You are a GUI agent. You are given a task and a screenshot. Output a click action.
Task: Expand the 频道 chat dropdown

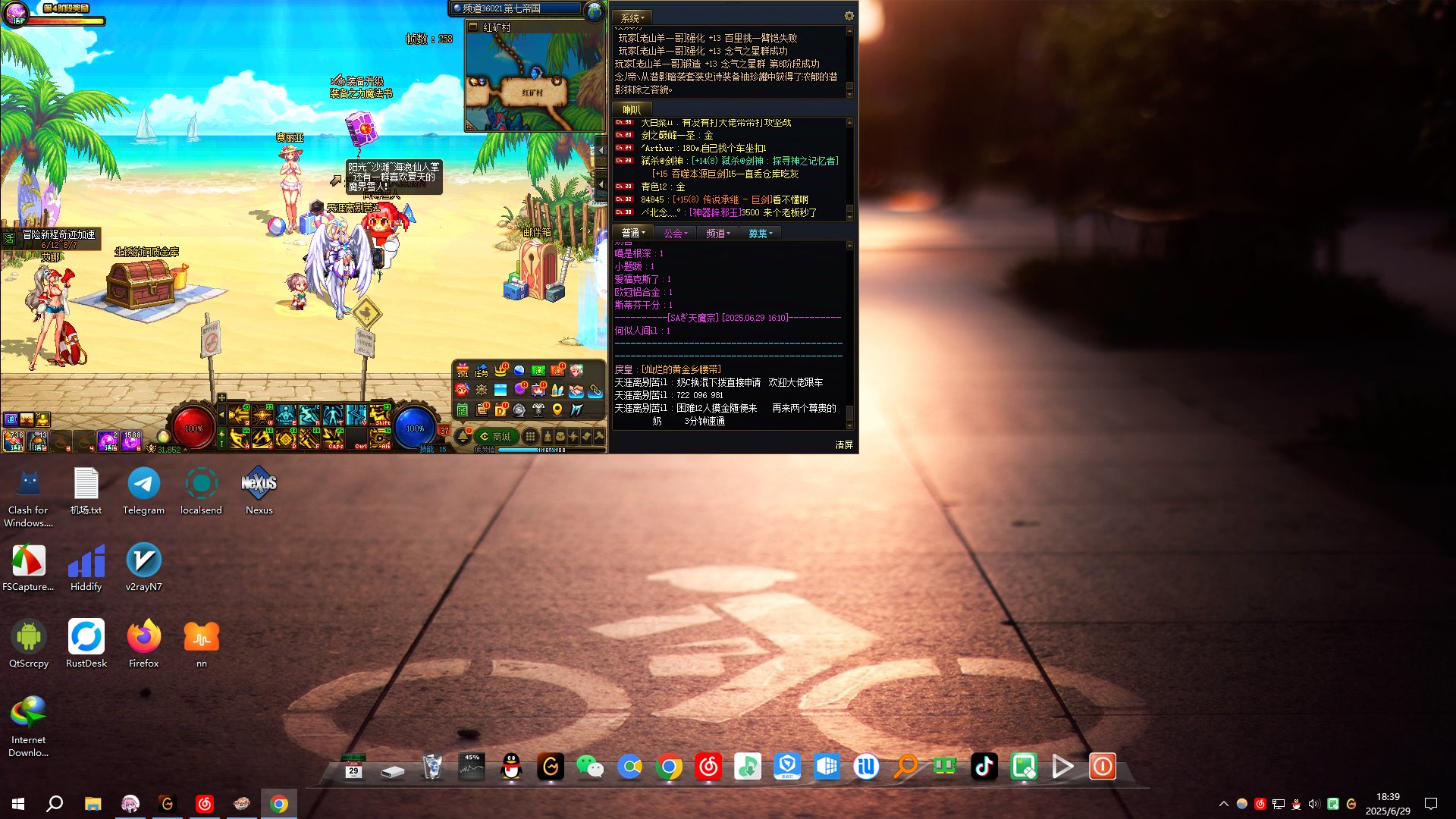pos(717,234)
